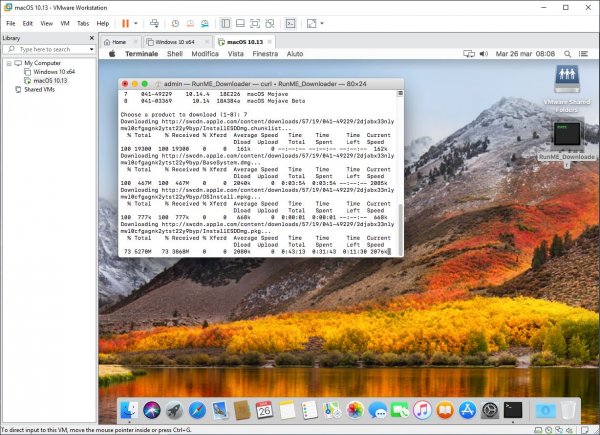
Task: Open the Vista menu in macOS
Action: pos(236,54)
